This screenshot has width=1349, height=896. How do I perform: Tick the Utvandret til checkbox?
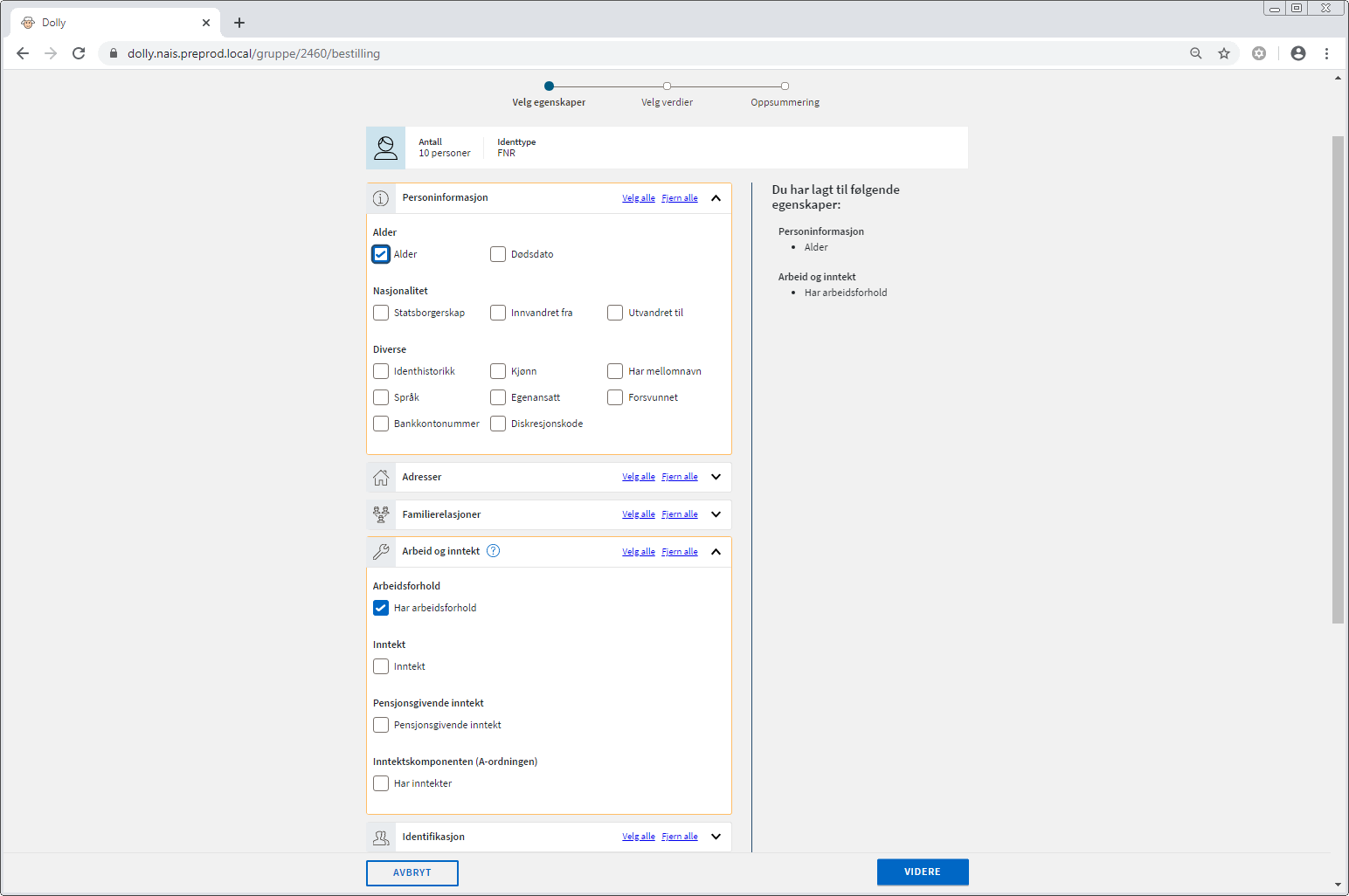[615, 313]
